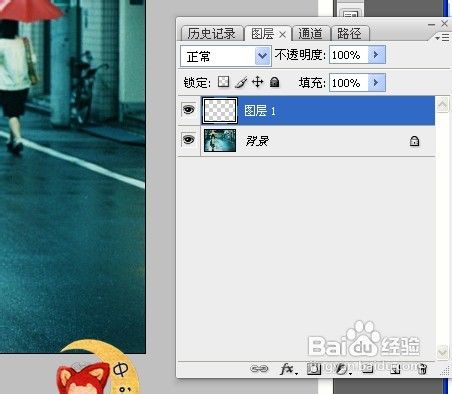Click the 填充 100% value field
The width and height of the screenshot is (452, 394).
(349, 82)
